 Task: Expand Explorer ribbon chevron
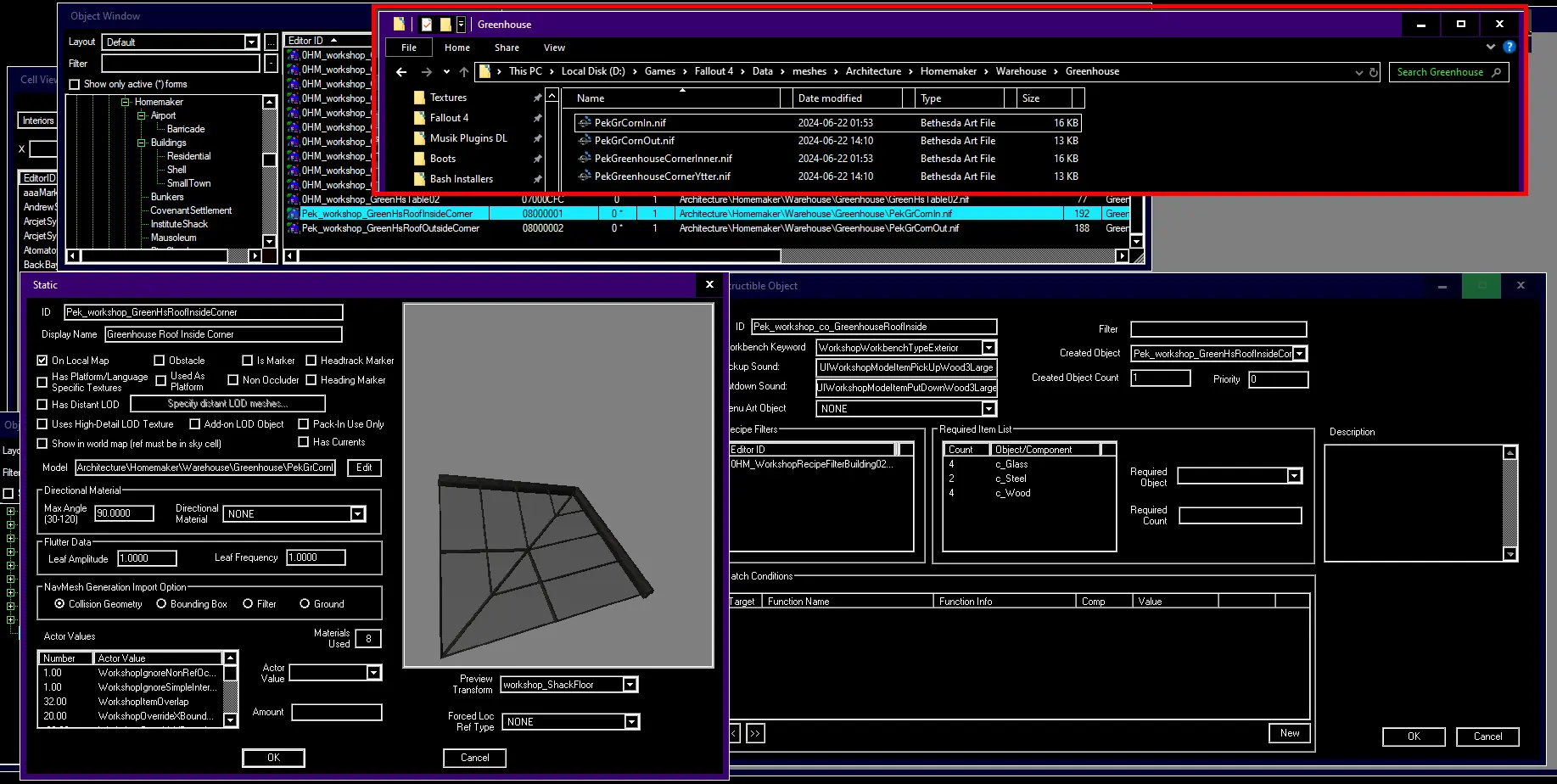click(x=1491, y=48)
